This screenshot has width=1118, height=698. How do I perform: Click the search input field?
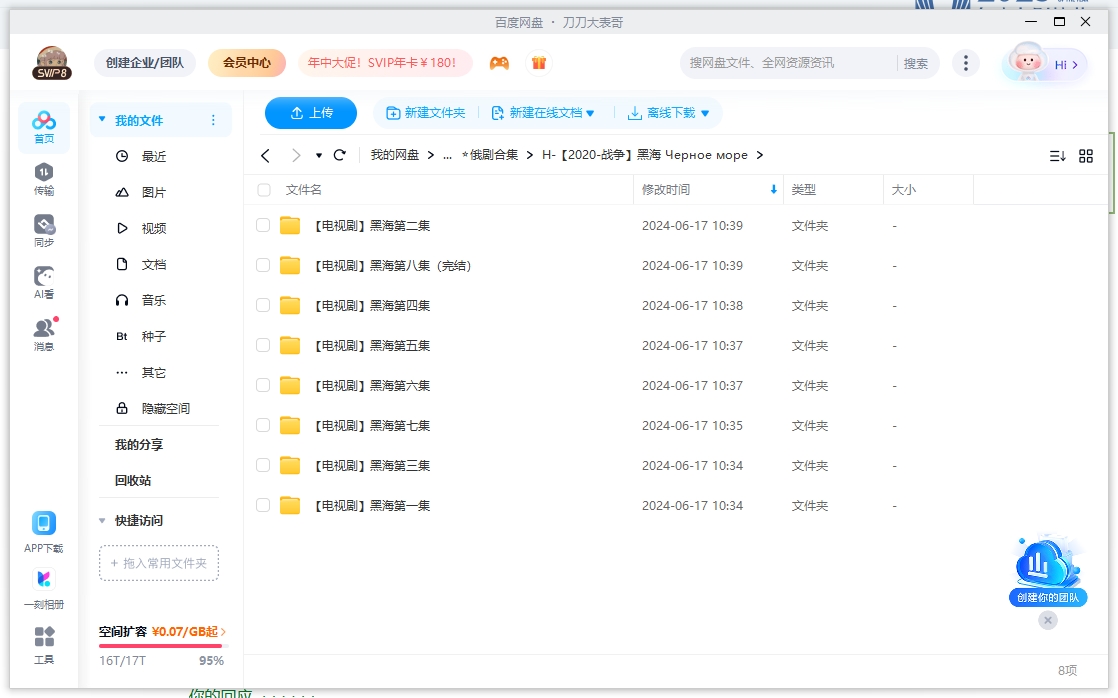click(789, 63)
